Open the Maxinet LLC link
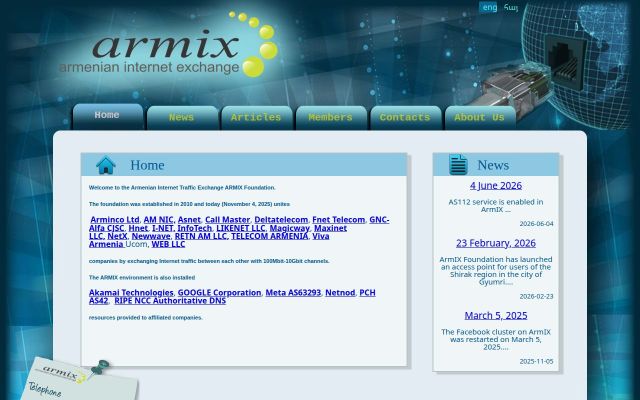 click(330, 228)
